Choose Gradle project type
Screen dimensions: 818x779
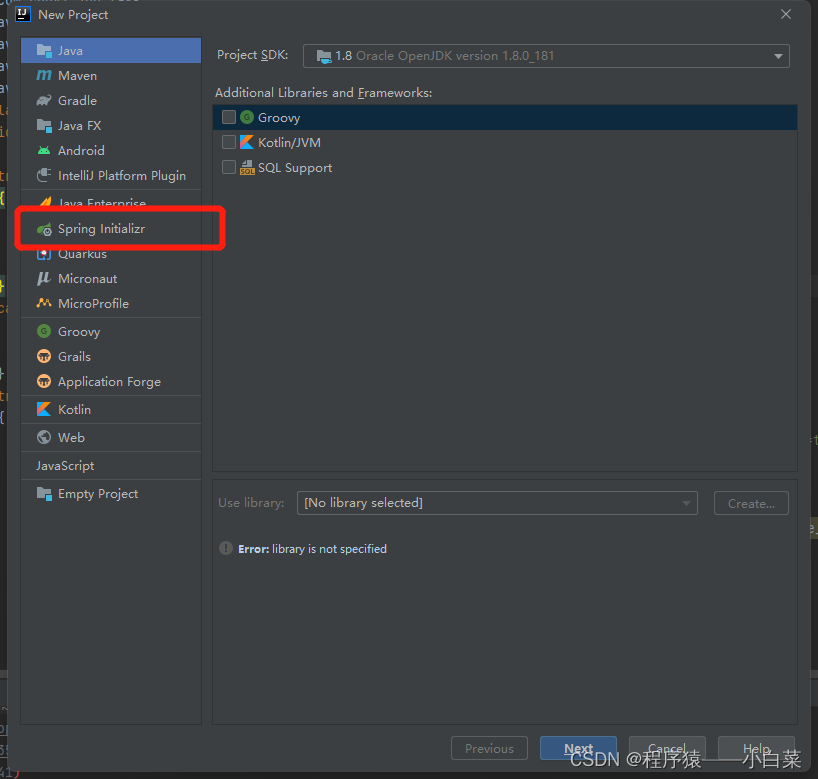click(x=111, y=101)
